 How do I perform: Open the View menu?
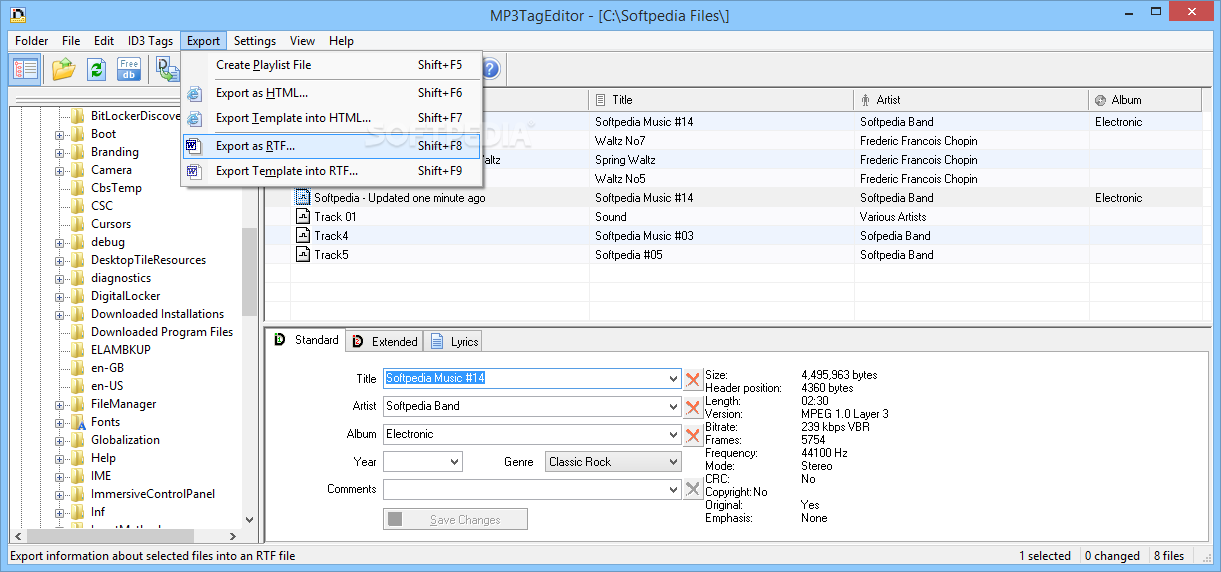(302, 41)
